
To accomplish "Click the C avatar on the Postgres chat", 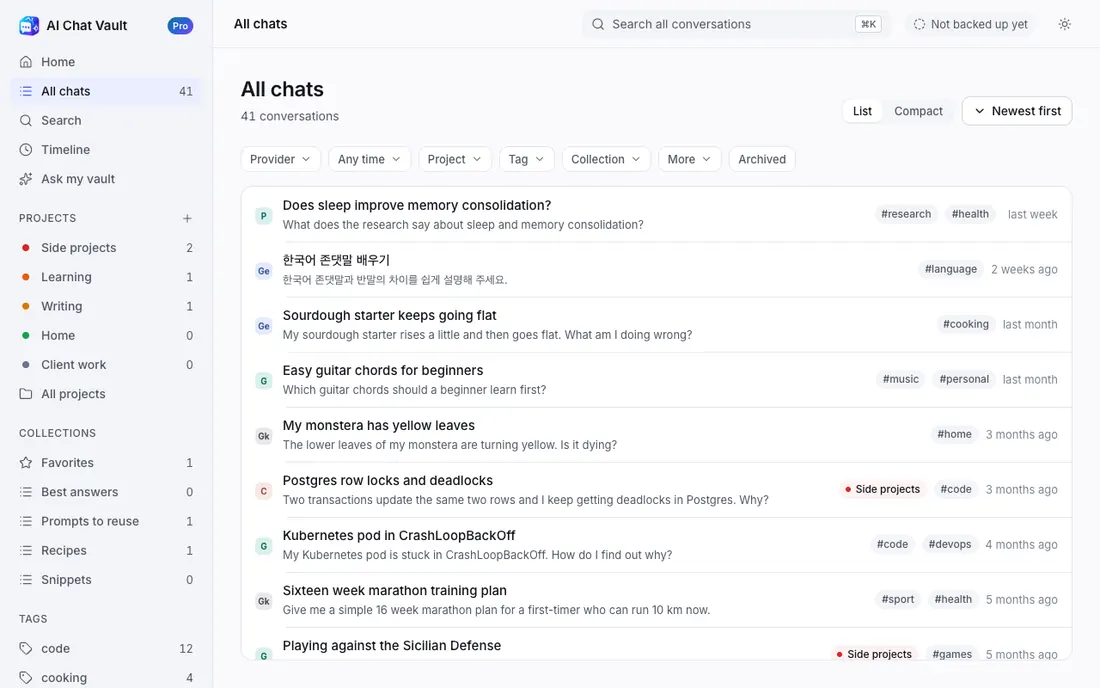I will (x=264, y=491).
